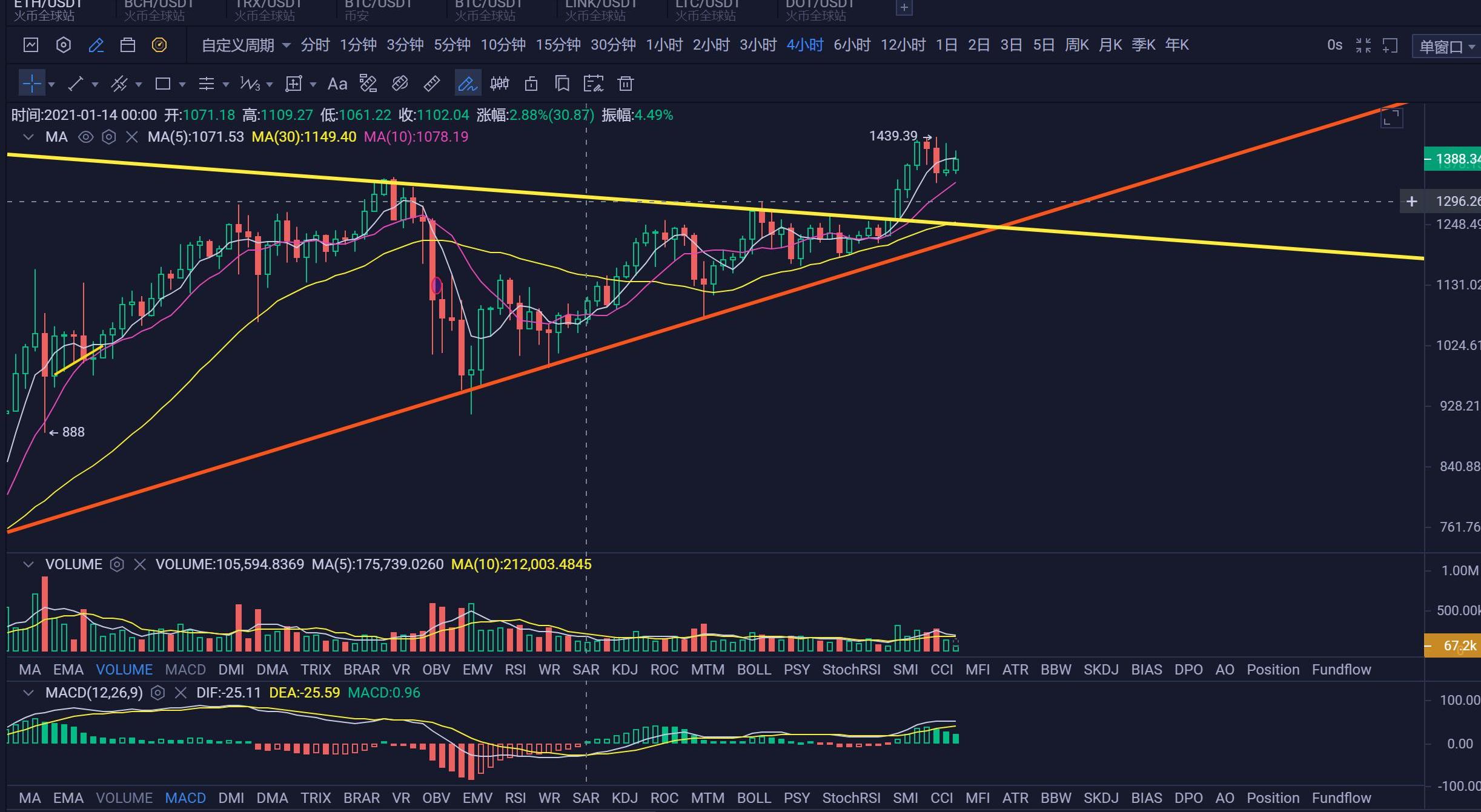Select the crosshair cursor tool

pos(31,84)
